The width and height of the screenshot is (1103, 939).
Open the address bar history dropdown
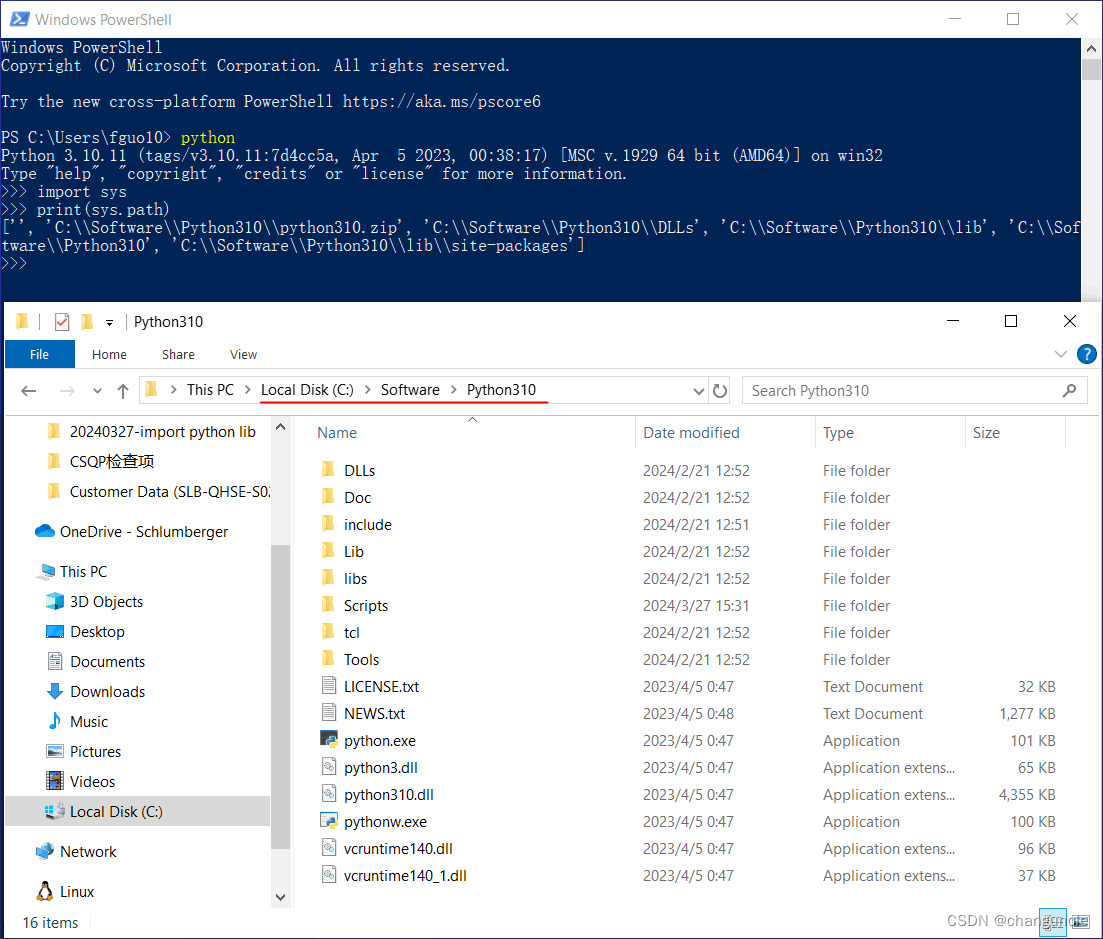698,391
